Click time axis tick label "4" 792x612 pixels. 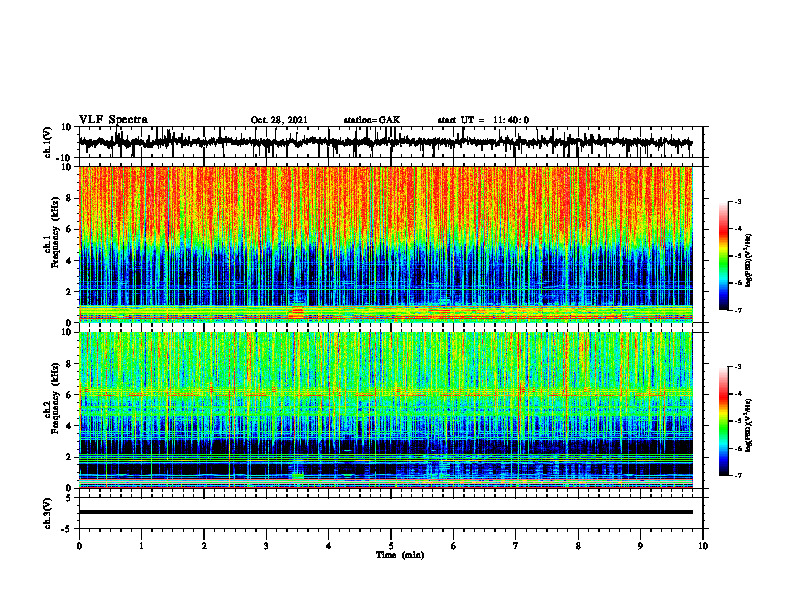[x=329, y=546]
